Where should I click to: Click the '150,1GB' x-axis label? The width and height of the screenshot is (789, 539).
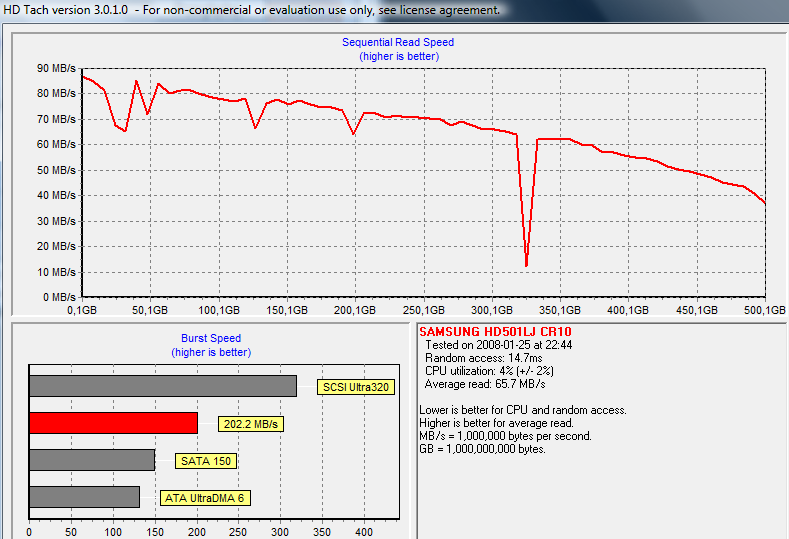point(287,310)
